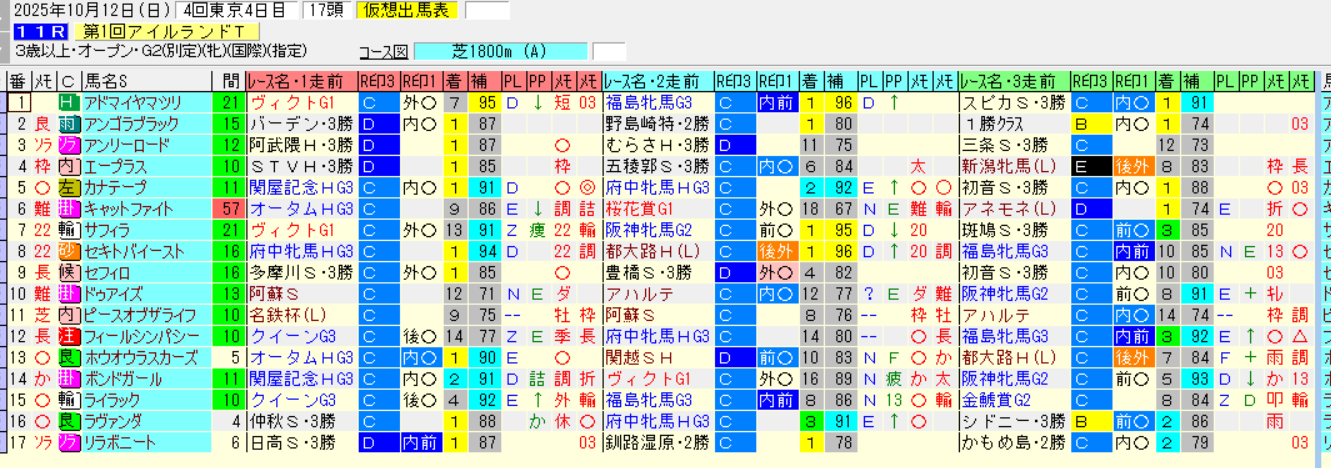Click yellow B cell in アンゴラブラック's row
Image resolution: width=1331 pixels, height=468 pixels.
(1091, 124)
